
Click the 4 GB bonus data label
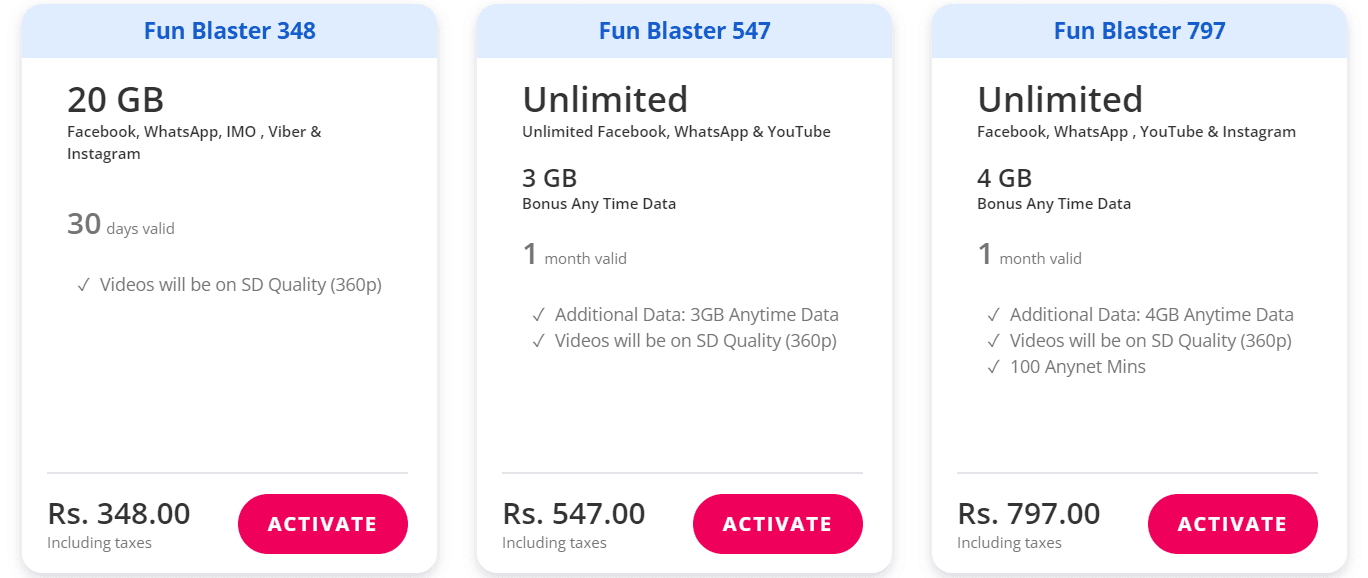(1003, 177)
